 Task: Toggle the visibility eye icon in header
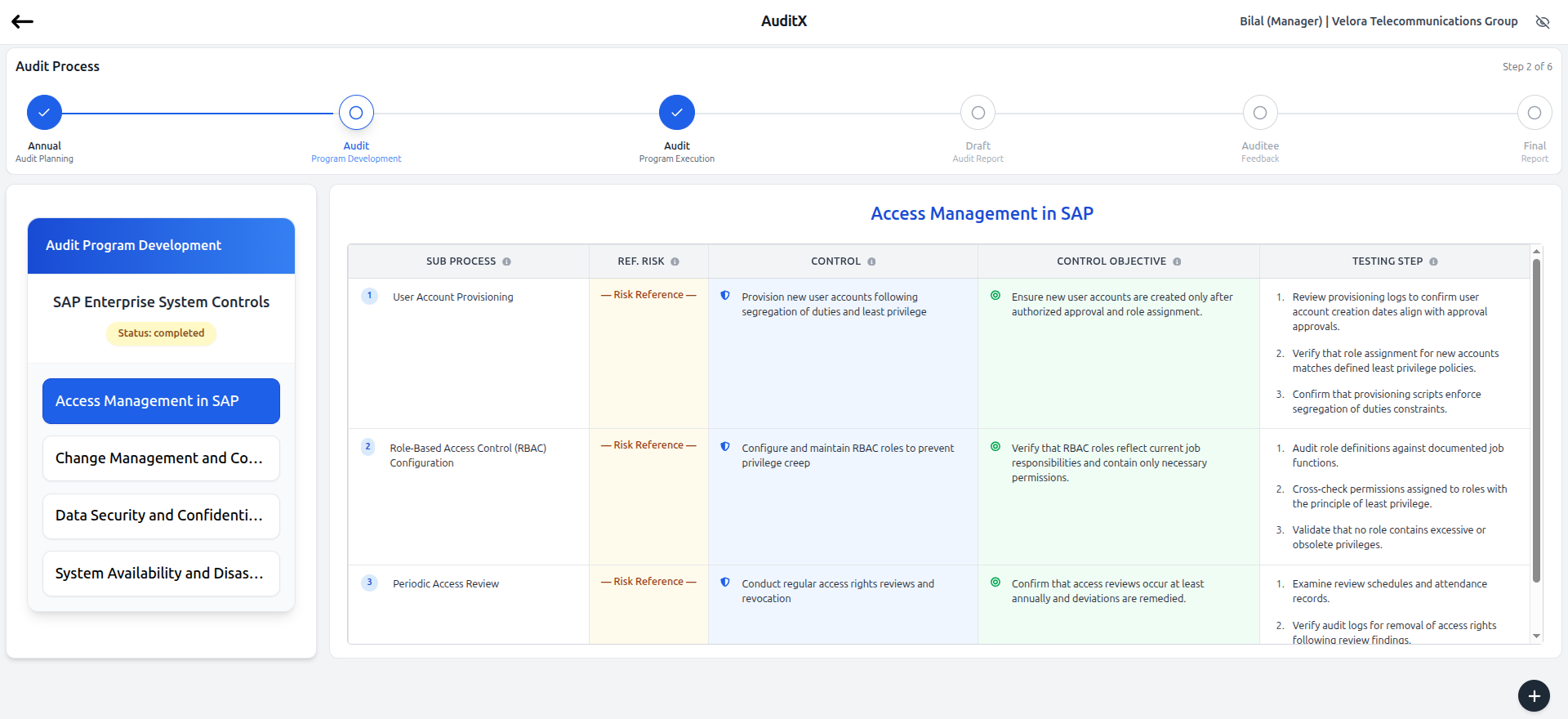click(x=1542, y=22)
